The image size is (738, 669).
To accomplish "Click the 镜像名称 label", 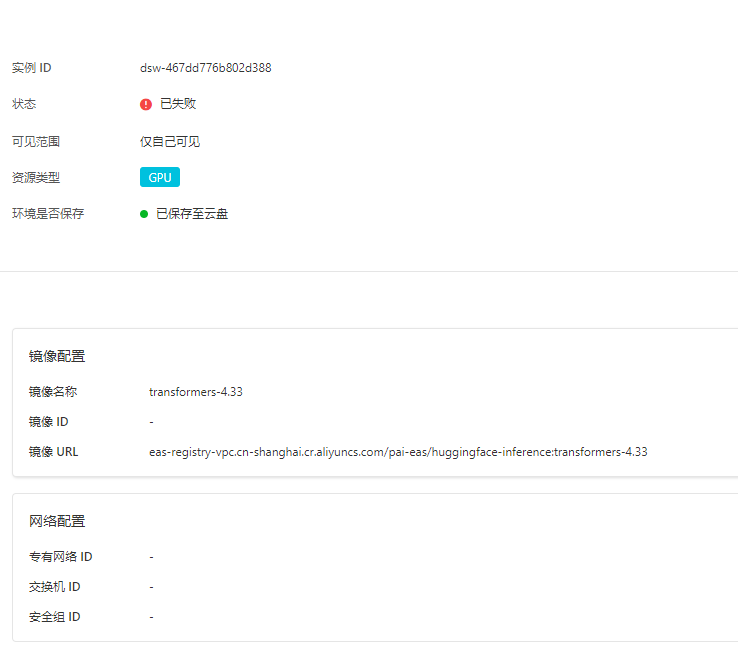I will 53,392.
